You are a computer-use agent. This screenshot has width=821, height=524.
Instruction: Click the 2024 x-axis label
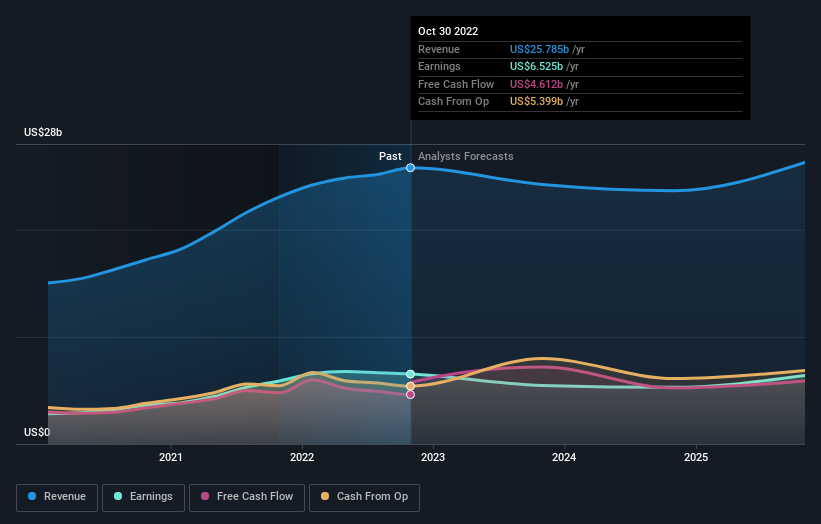tap(564, 457)
